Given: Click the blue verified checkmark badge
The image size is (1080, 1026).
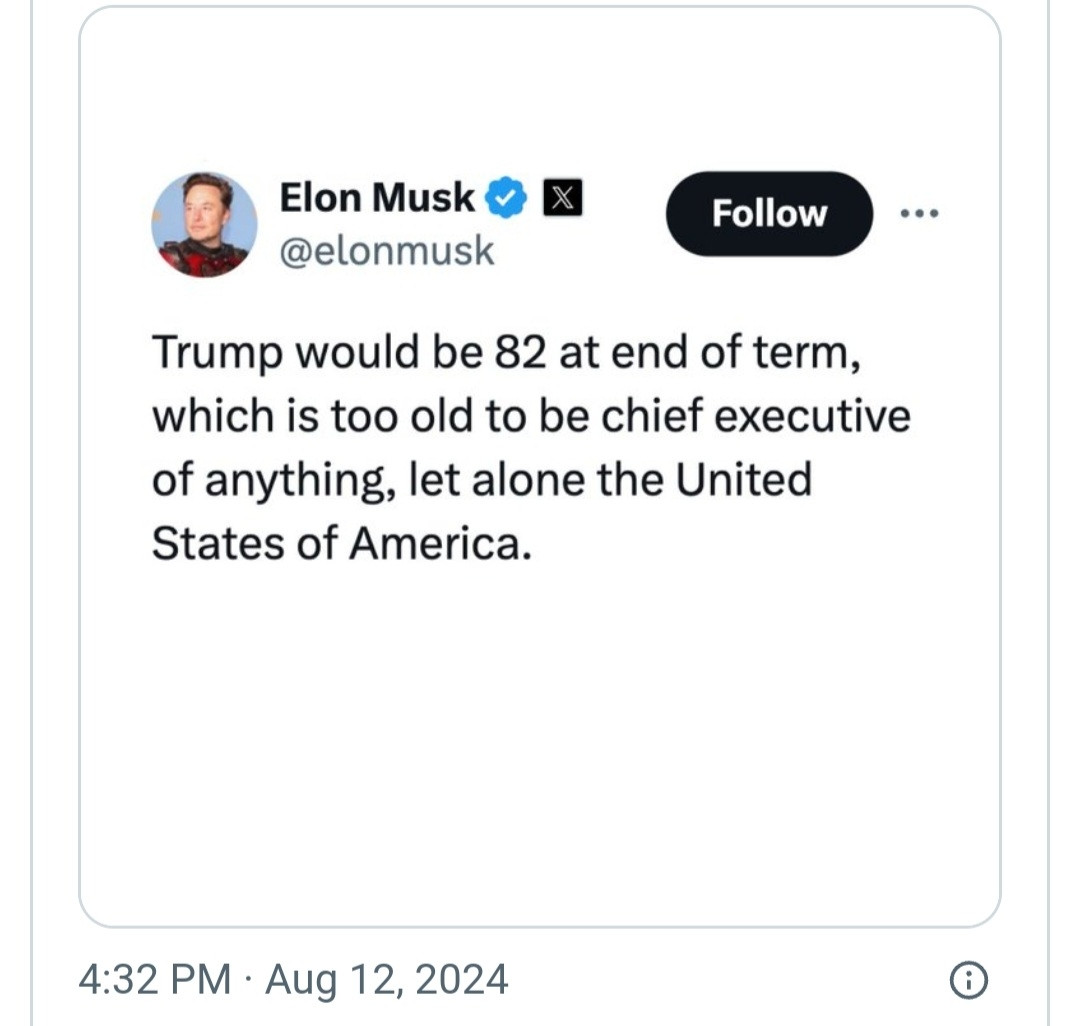Looking at the screenshot, I should tap(506, 198).
